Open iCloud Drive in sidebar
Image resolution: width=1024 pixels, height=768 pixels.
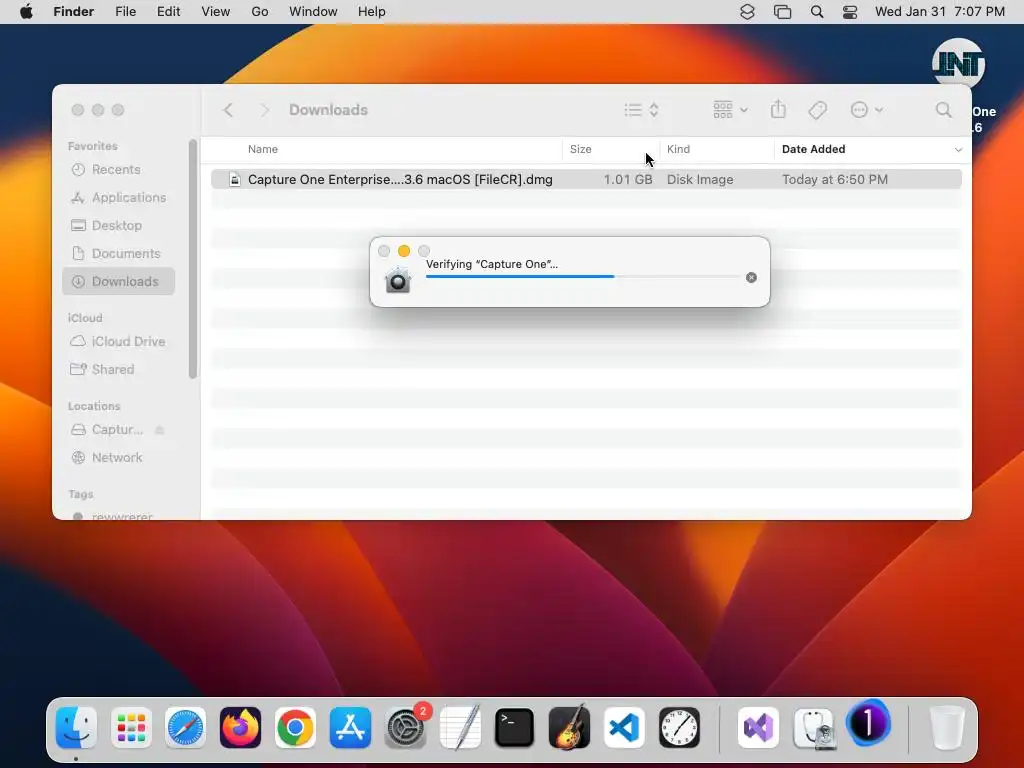(118, 342)
